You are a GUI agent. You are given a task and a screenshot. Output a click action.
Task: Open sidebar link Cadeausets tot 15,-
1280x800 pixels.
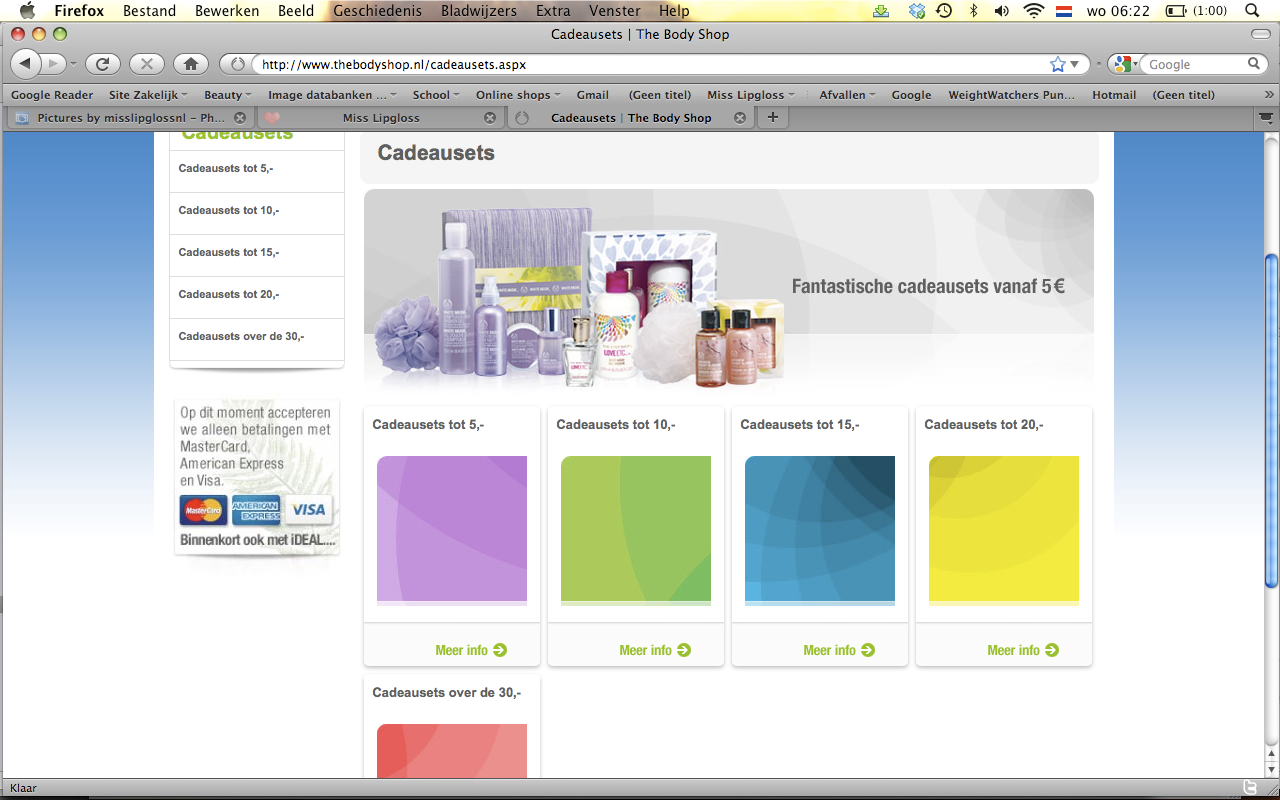click(x=229, y=252)
